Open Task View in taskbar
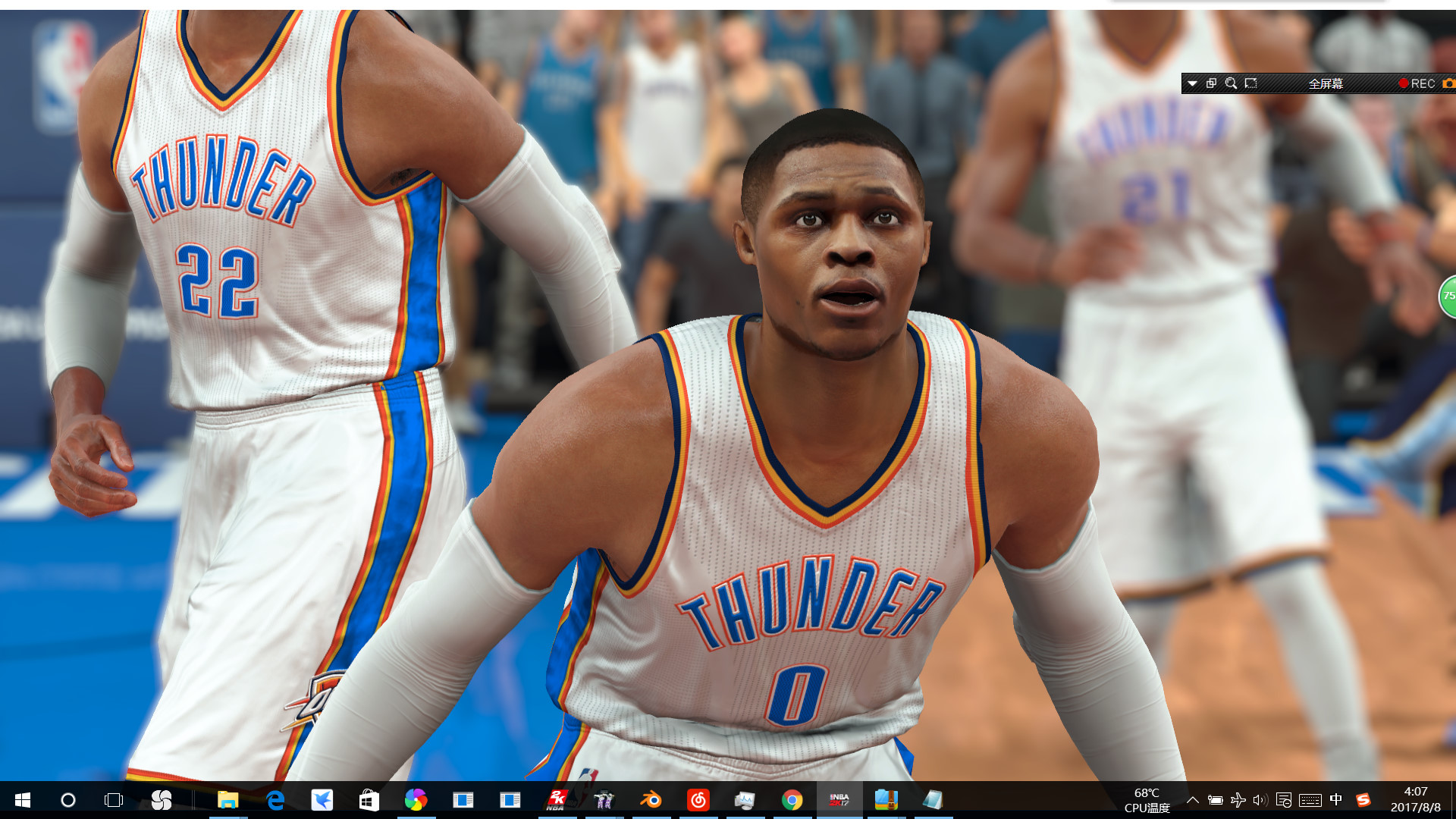The height and width of the screenshot is (819, 1456). (x=114, y=800)
